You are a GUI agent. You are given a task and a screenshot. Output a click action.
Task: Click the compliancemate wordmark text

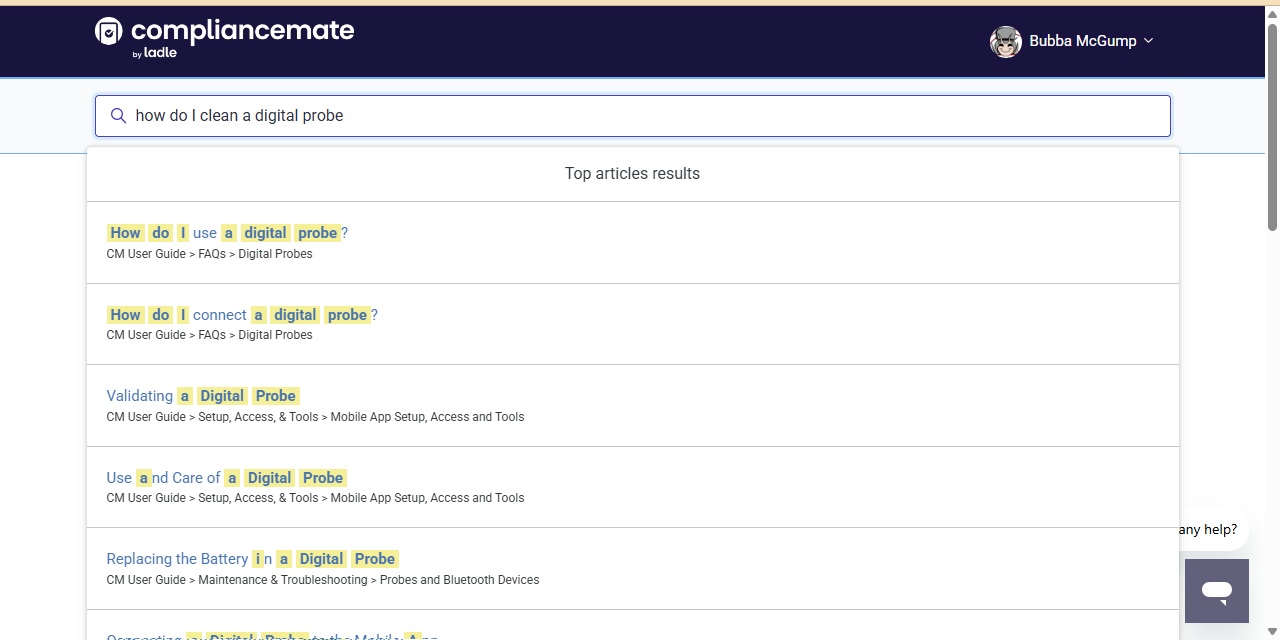(242, 30)
